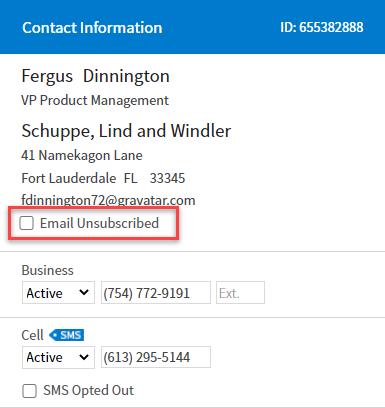Click the Contact Information header title
385x408 pixels.
tap(92, 28)
